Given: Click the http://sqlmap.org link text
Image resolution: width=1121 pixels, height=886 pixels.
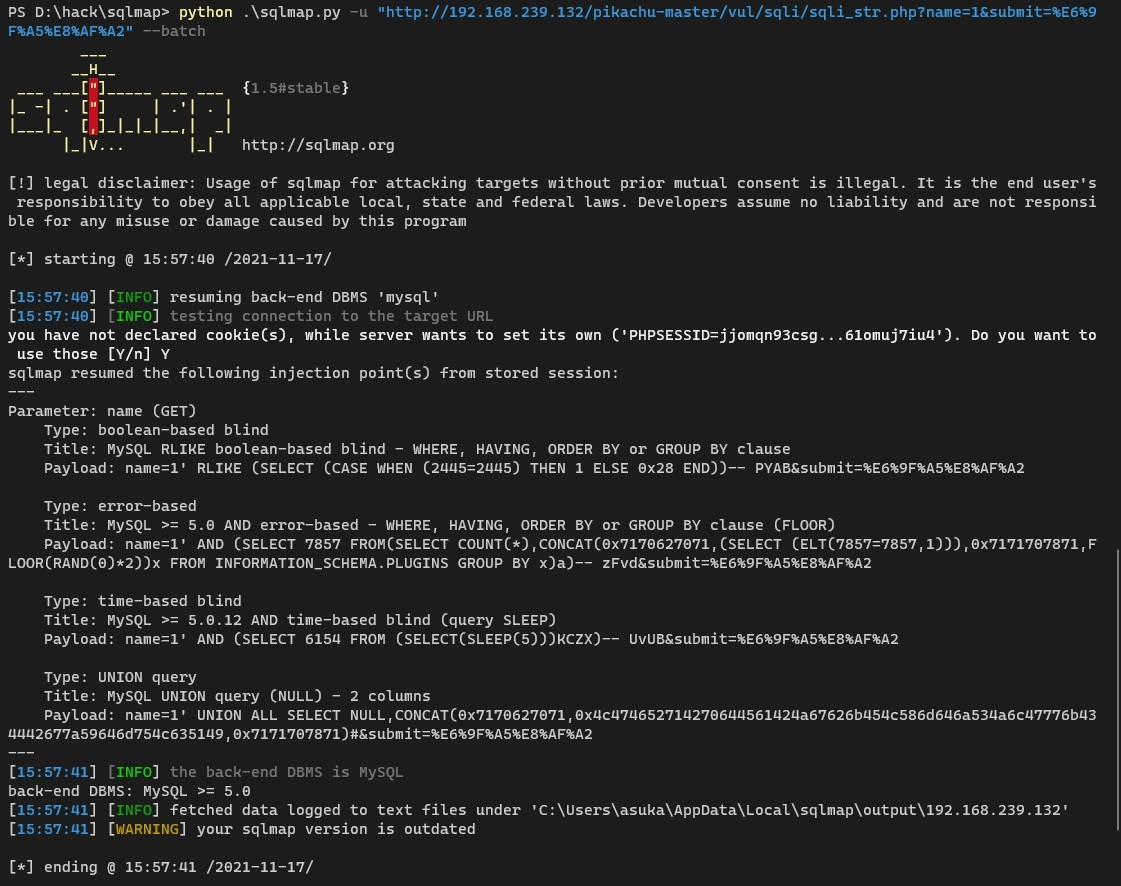Looking at the screenshot, I should coord(318,145).
